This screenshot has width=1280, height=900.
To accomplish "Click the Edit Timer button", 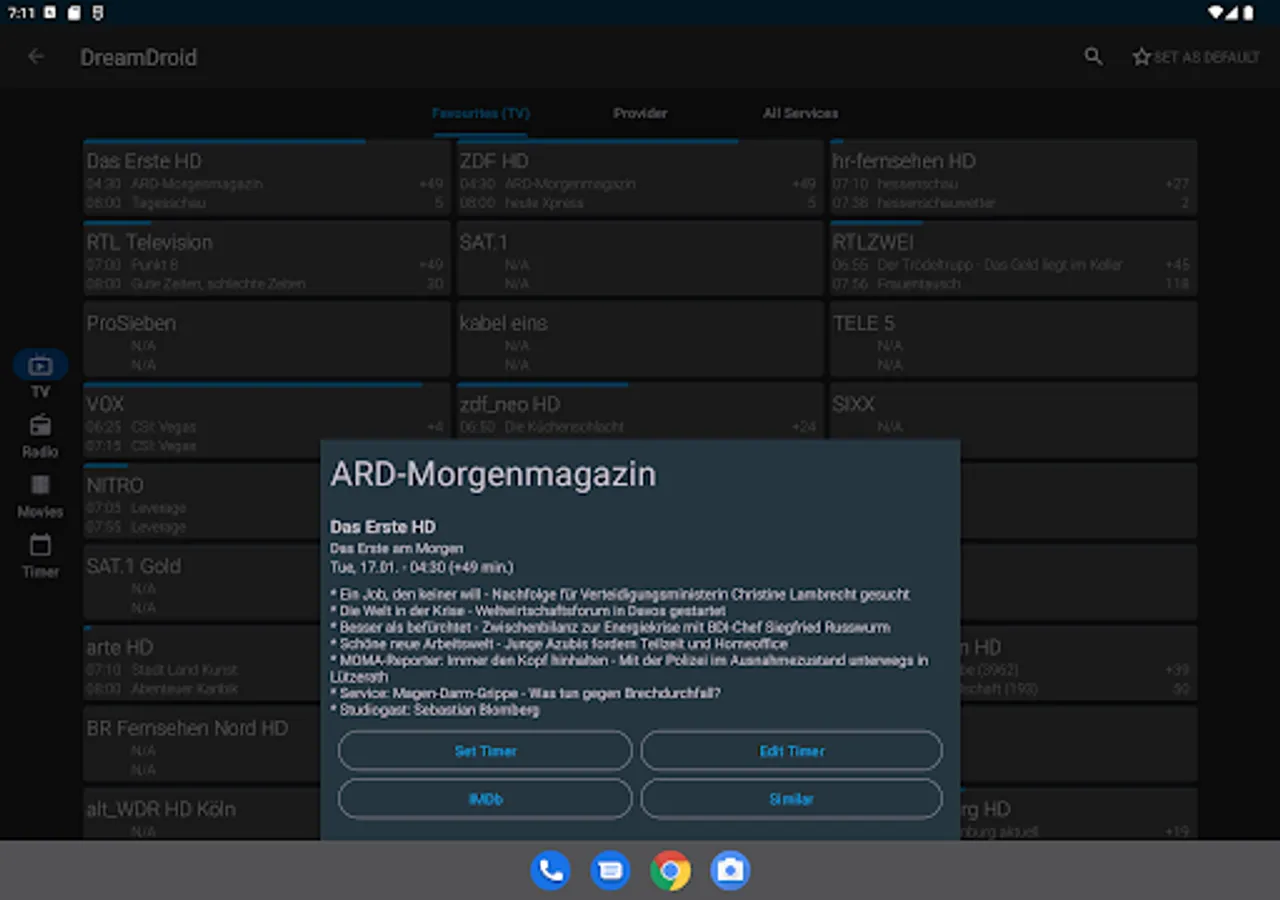I will (792, 751).
